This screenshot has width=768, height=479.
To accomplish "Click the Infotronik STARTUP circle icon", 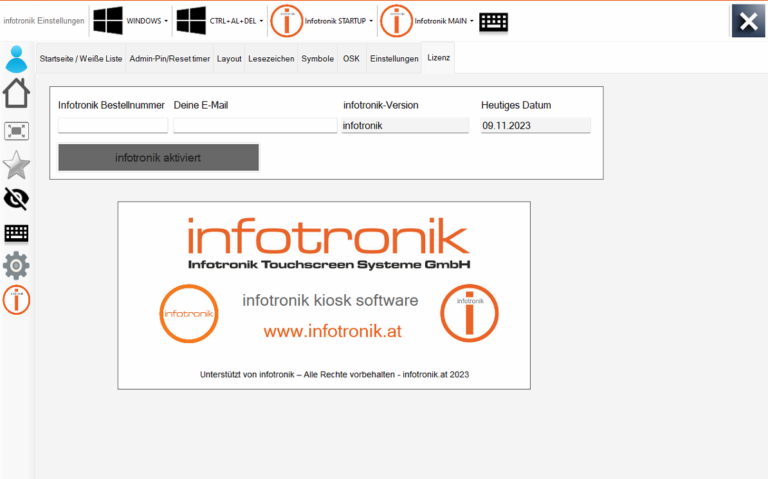I will coord(287,21).
